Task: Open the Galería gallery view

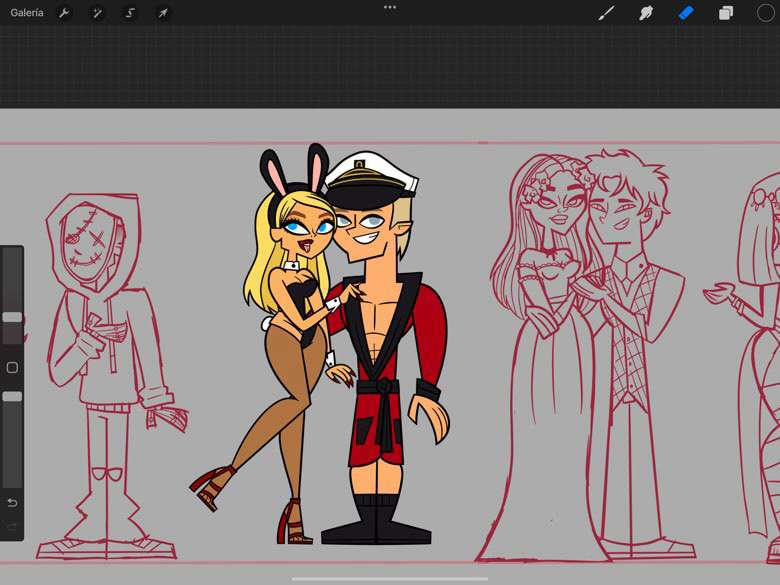Action: pyautogui.click(x=26, y=13)
